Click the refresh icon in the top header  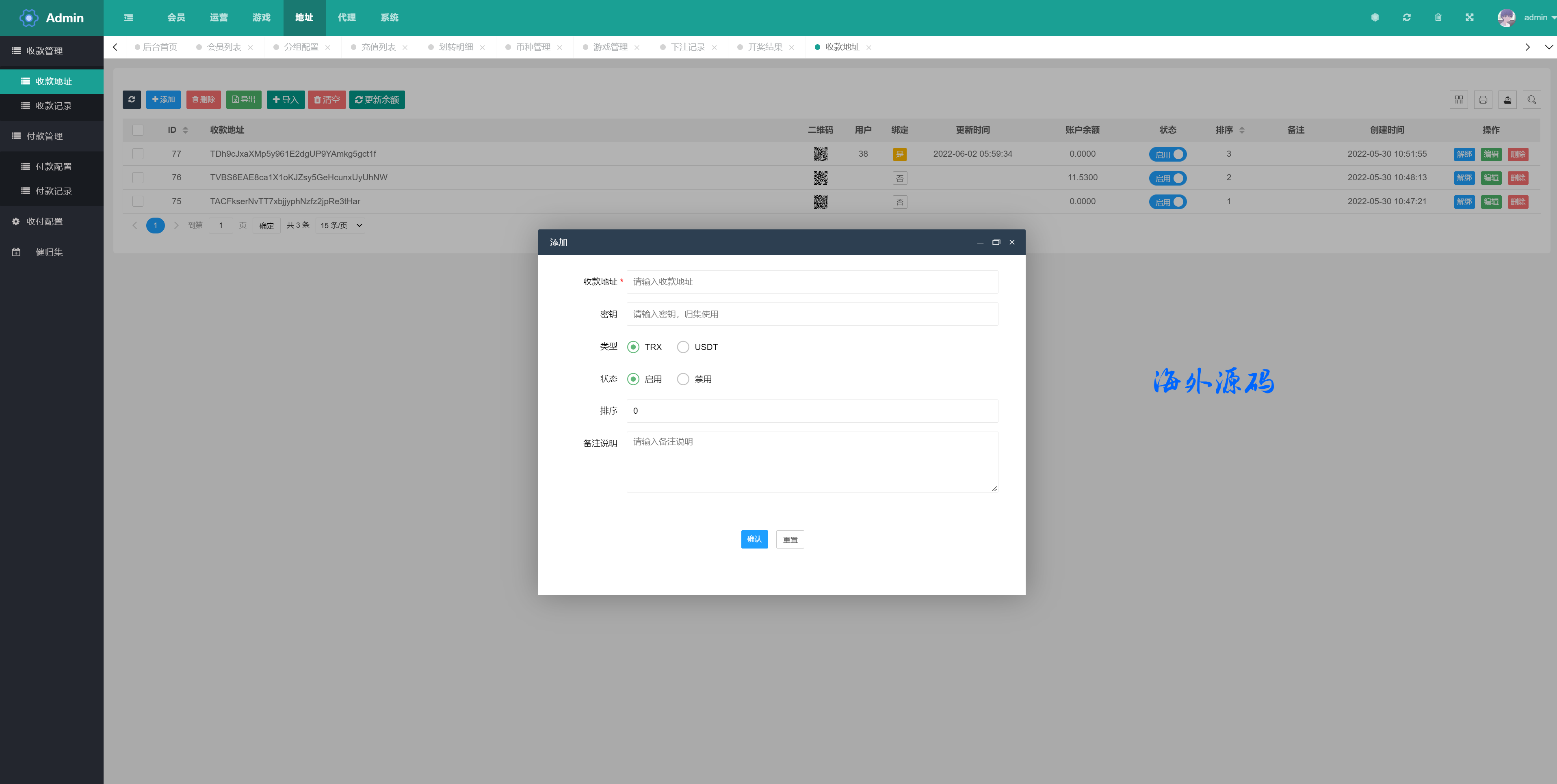coord(1406,17)
